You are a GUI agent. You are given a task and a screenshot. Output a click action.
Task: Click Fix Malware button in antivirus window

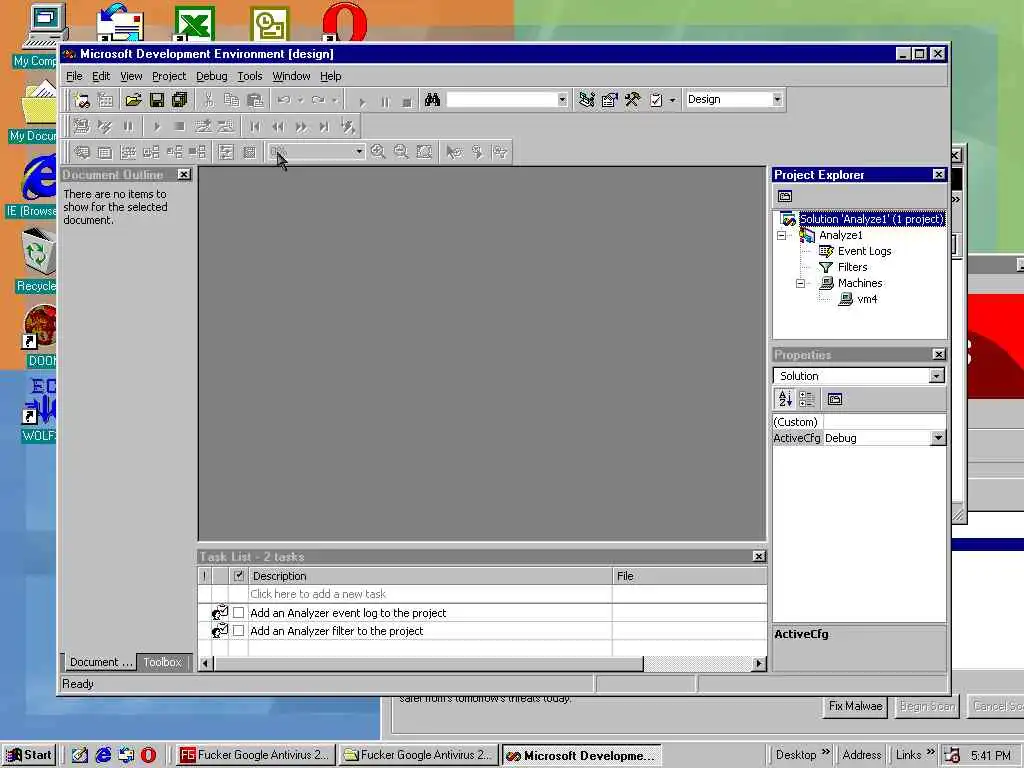coord(855,706)
